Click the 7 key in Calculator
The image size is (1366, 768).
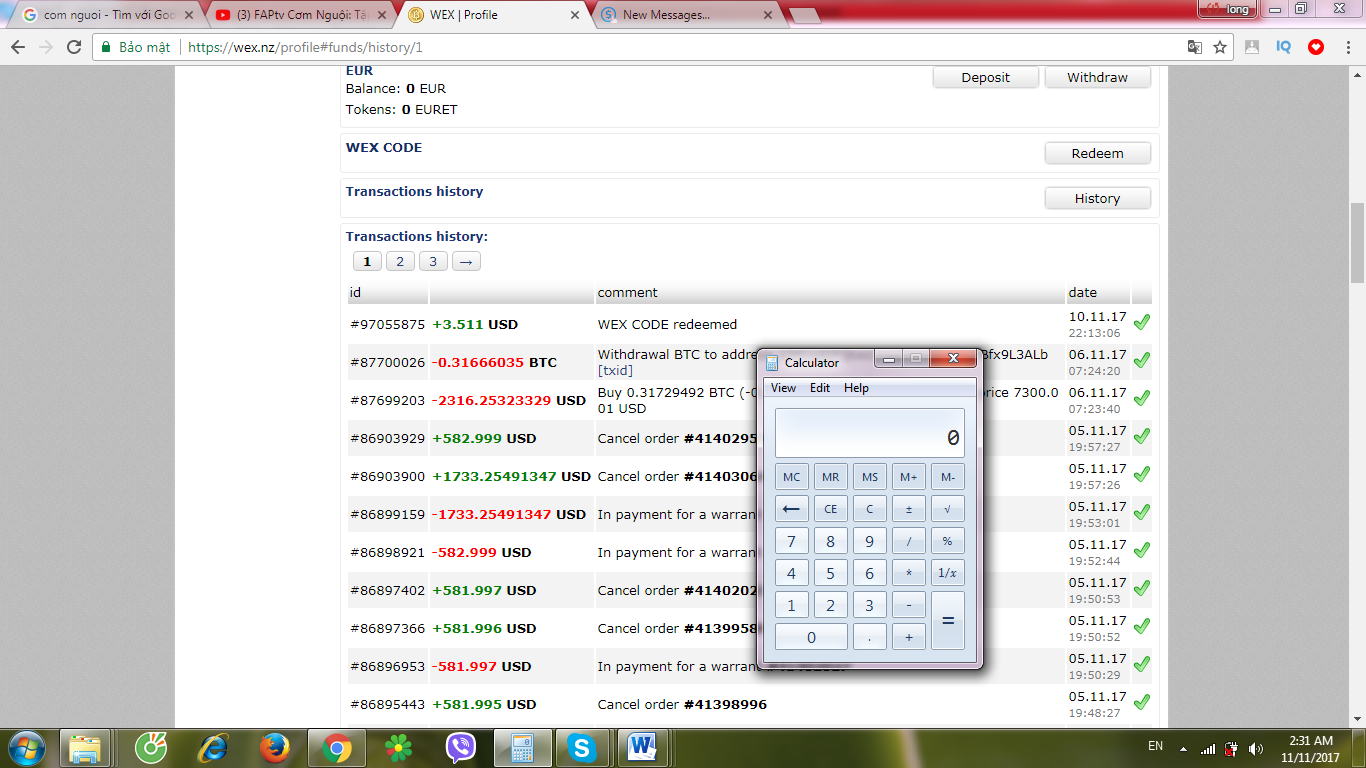click(x=792, y=541)
